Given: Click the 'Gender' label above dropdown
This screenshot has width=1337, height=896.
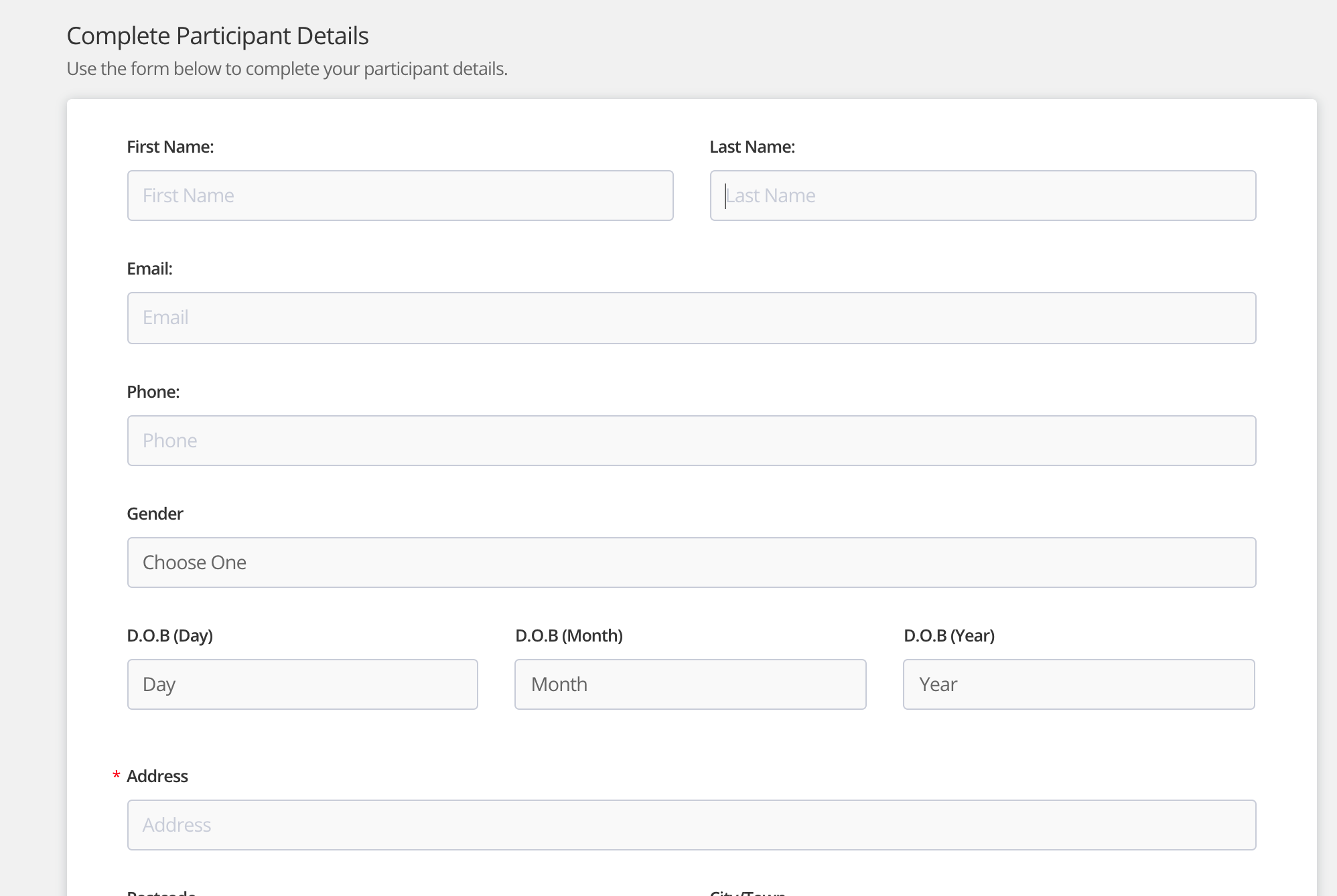Looking at the screenshot, I should tap(155, 514).
